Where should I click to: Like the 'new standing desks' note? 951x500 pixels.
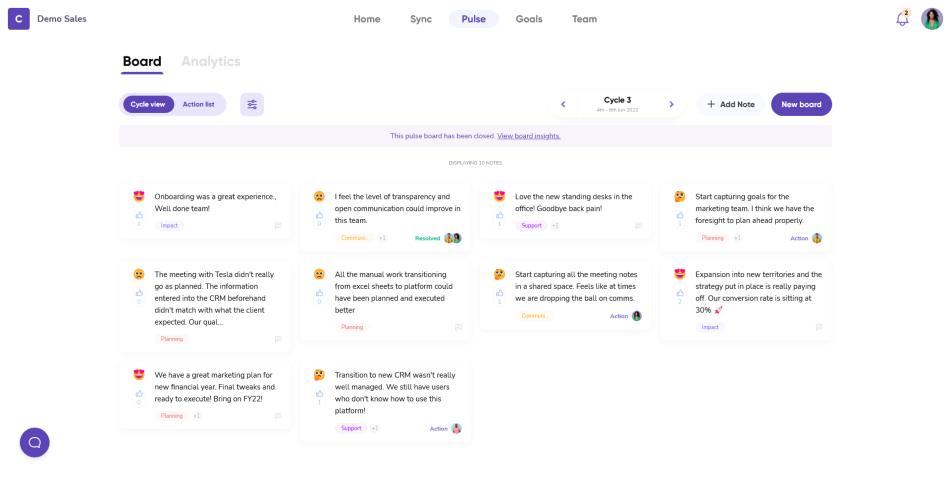click(499, 215)
